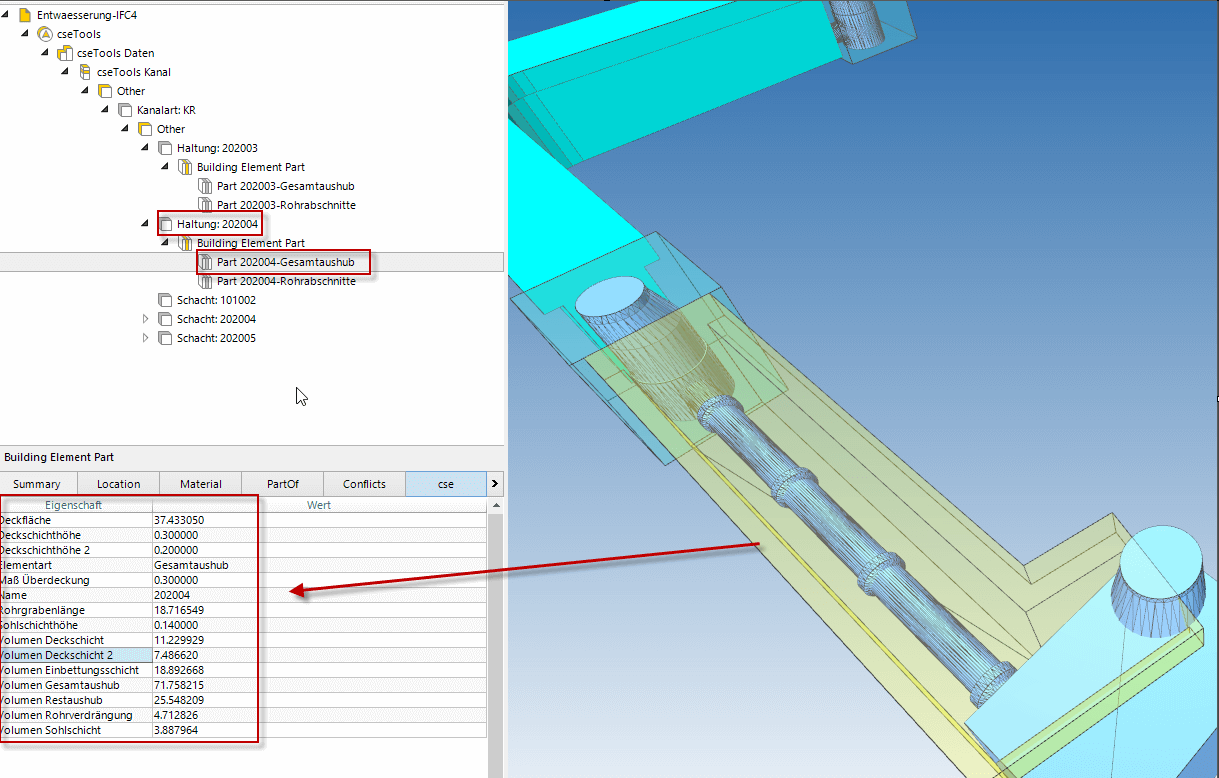Open the Material tab
Viewport: 1219px width, 778px height.
pos(200,484)
